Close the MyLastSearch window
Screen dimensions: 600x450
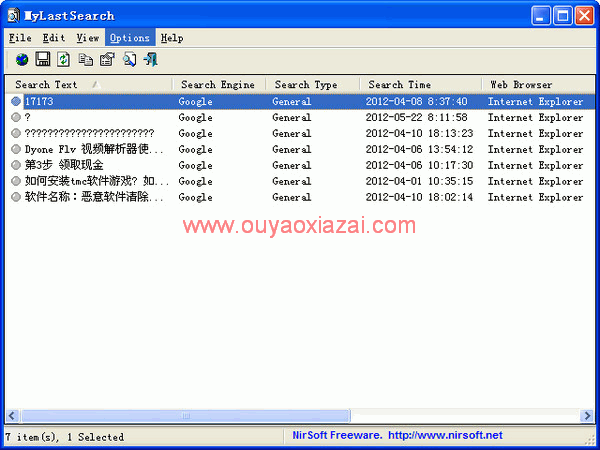pyautogui.click(x=585, y=16)
